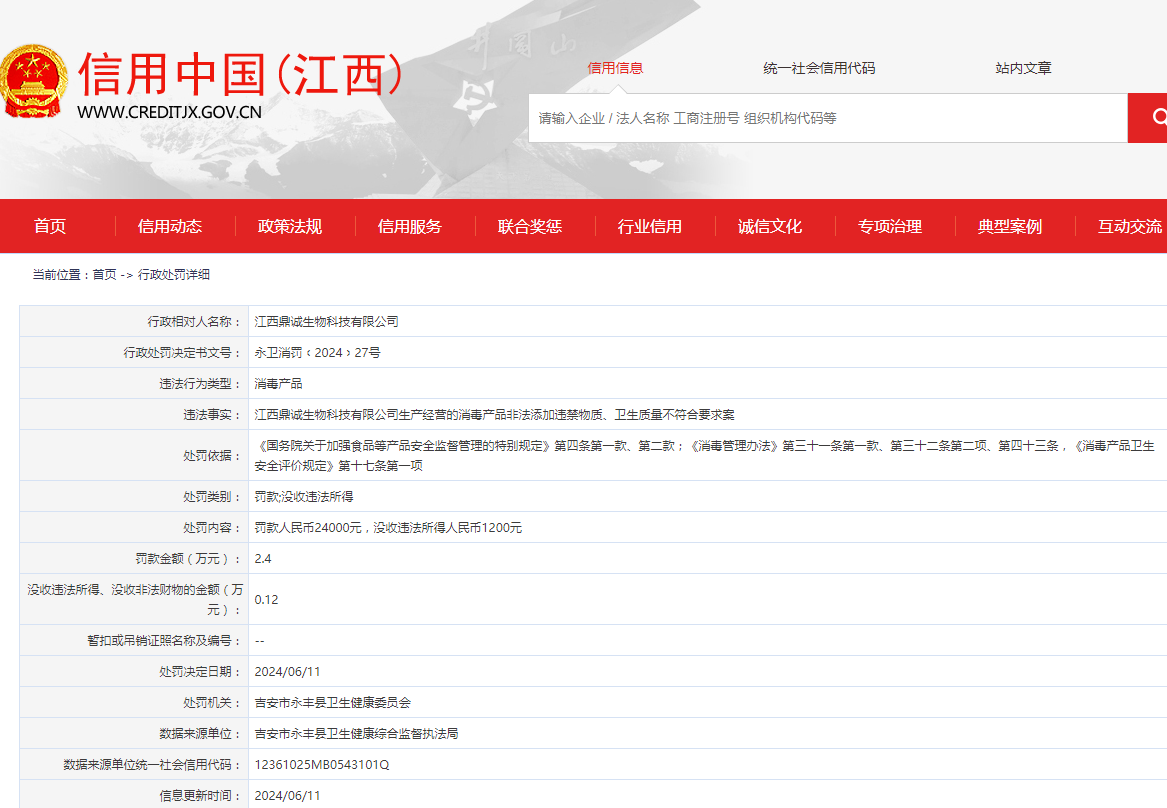The image size is (1167, 808).
Task: Open the 信用动态 navigation item
Action: pyautogui.click(x=170, y=226)
